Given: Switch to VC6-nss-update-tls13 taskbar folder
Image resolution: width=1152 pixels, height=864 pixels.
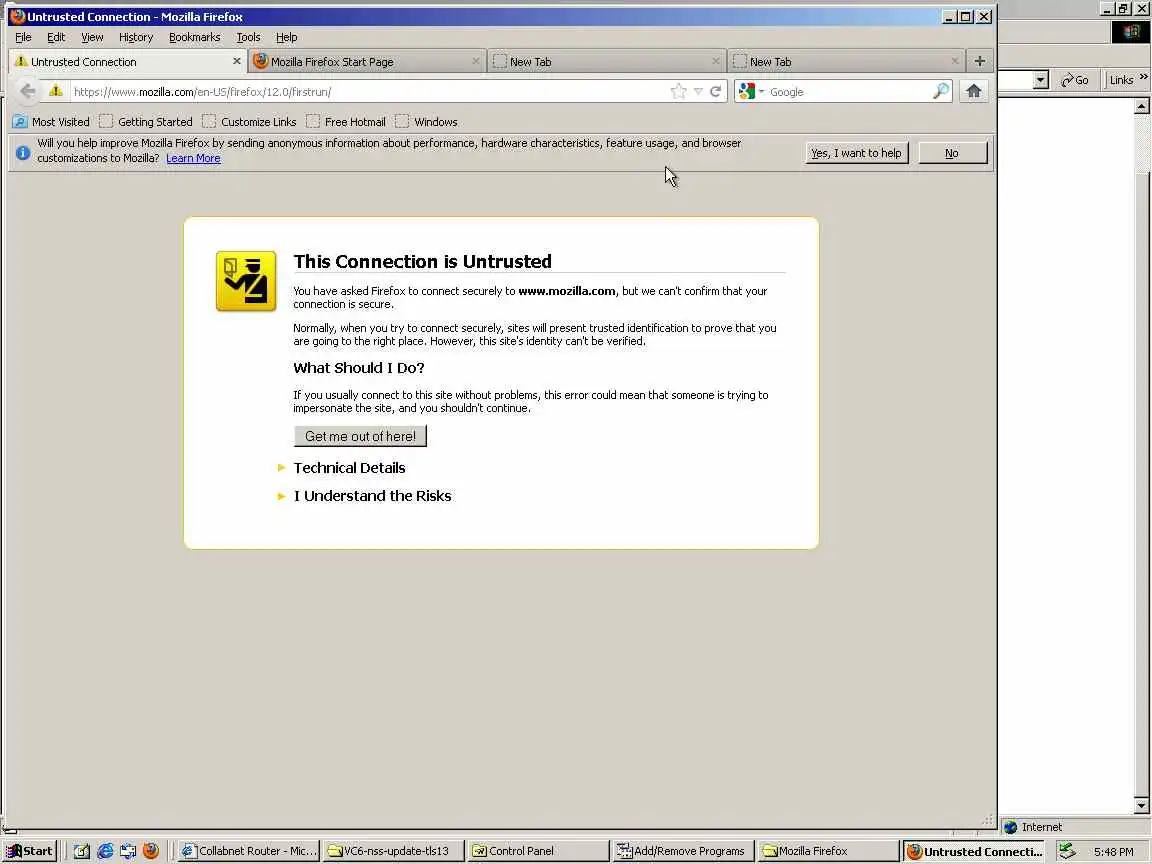Looking at the screenshot, I should click(x=394, y=851).
